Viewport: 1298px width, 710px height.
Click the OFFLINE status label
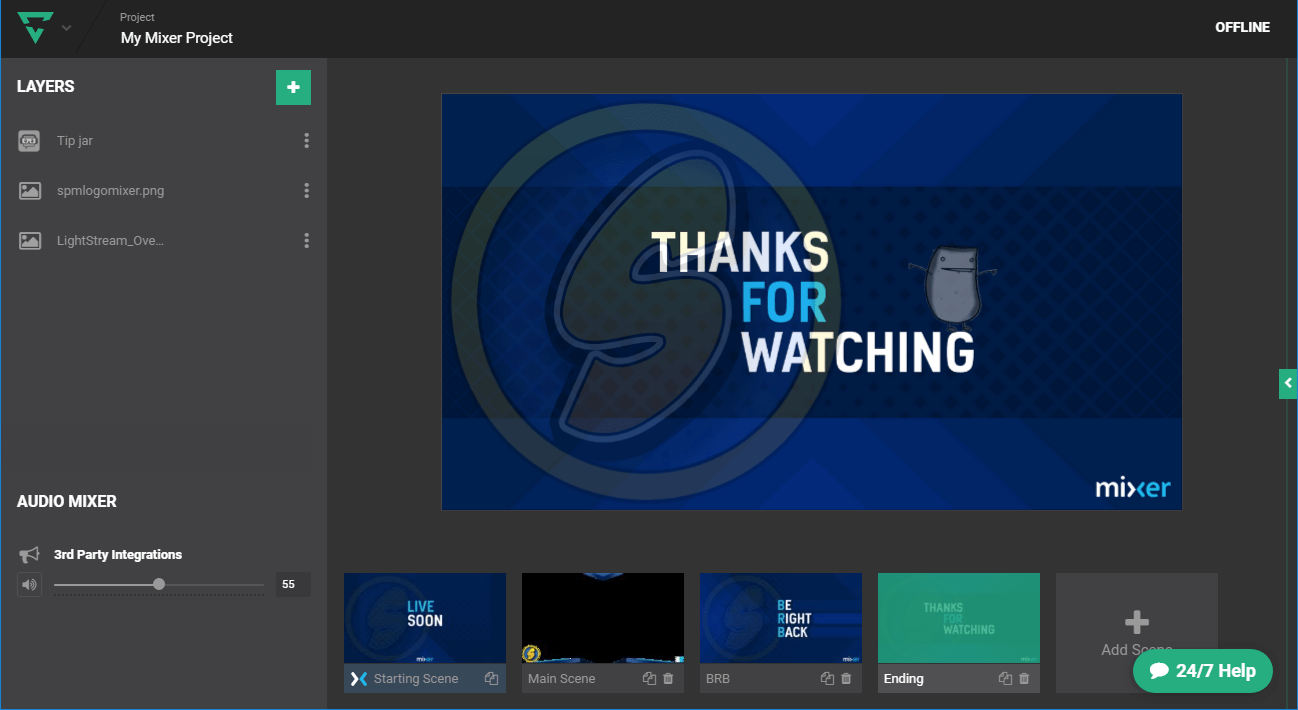1242,28
